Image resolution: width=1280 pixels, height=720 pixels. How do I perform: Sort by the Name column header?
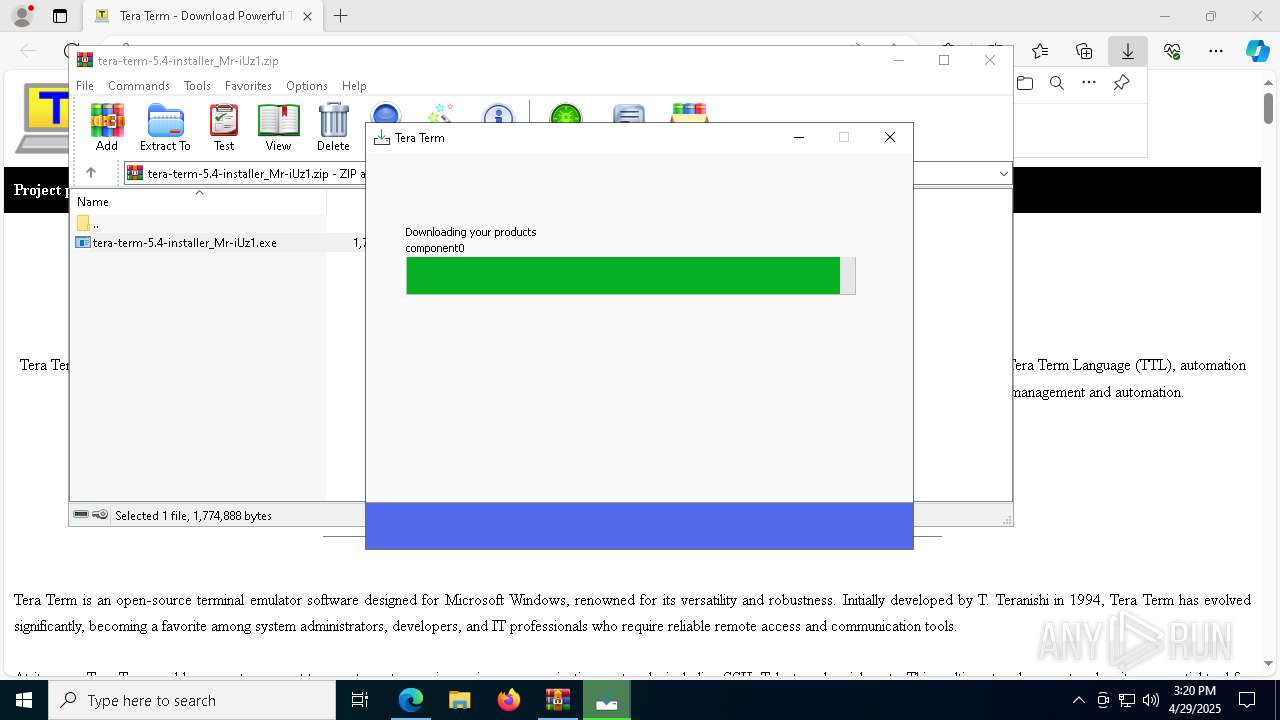pyautogui.click(x=198, y=201)
